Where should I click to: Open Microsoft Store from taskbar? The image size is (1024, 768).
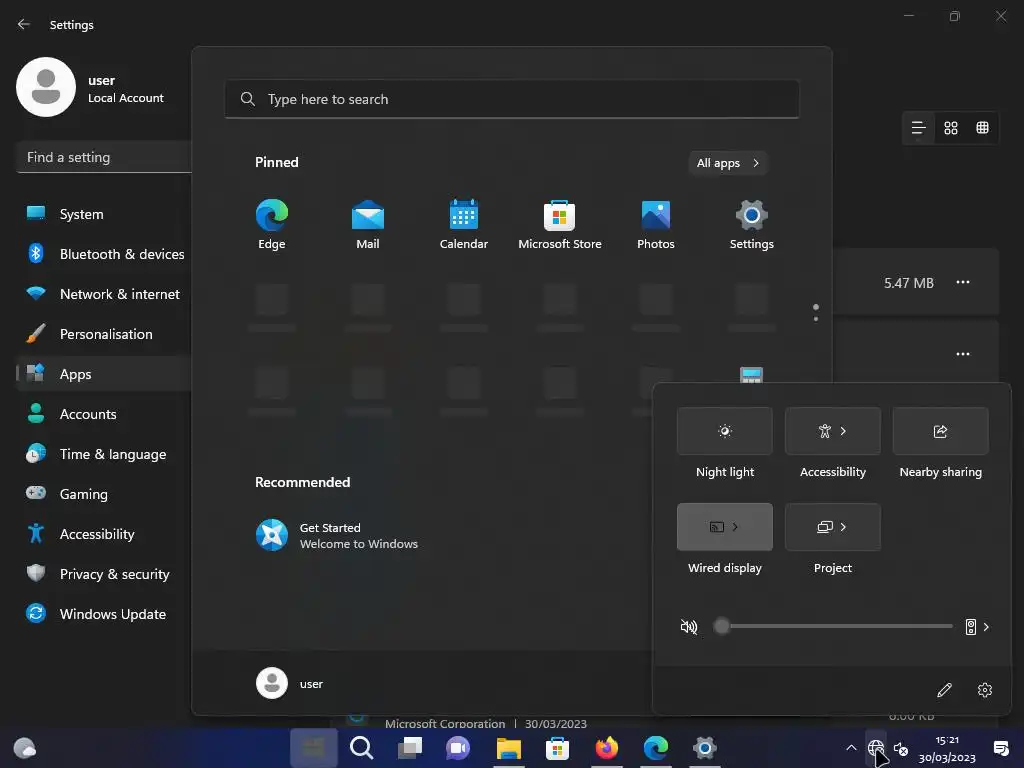coord(557,747)
